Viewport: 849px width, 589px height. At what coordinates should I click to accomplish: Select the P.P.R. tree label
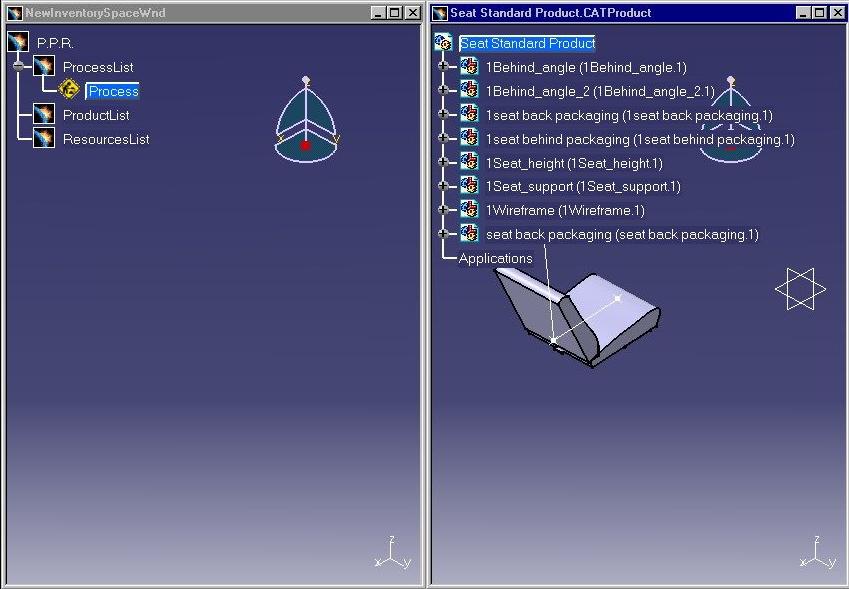(x=55, y=43)
